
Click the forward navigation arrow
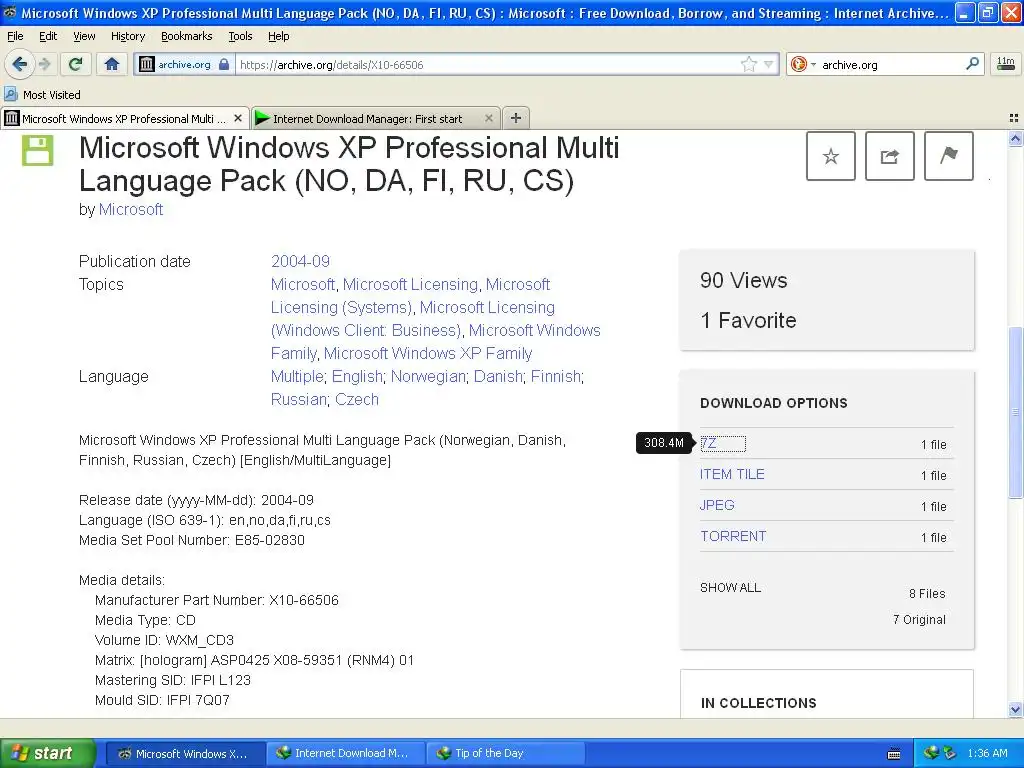(x=44, y=64)
